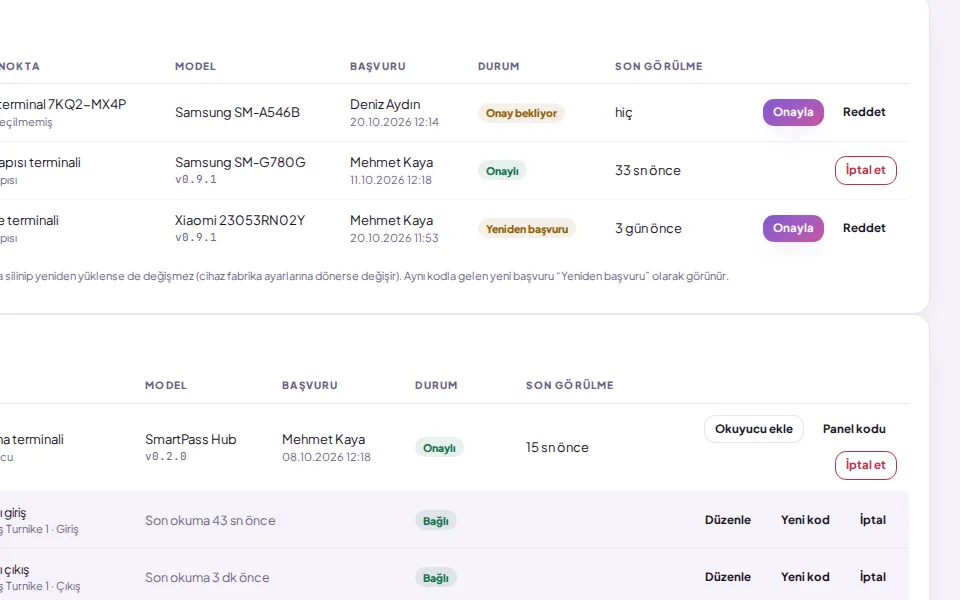Click last-seen value 'hiç'
This screenshot has height=600, width=960.
pos(623,113)
